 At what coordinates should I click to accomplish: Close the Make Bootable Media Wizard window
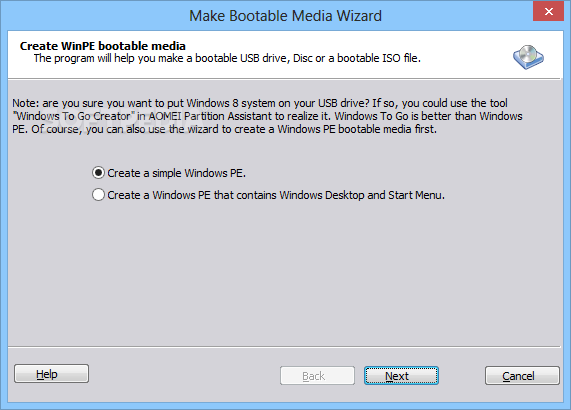[548, 12]
